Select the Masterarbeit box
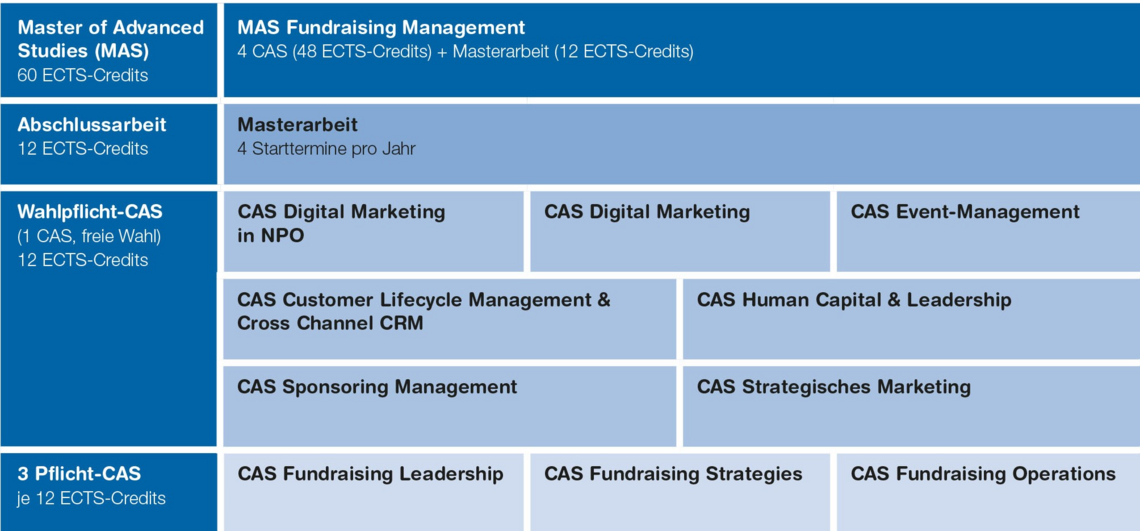This screenshot has width=1140, height=531. (681, 144)
